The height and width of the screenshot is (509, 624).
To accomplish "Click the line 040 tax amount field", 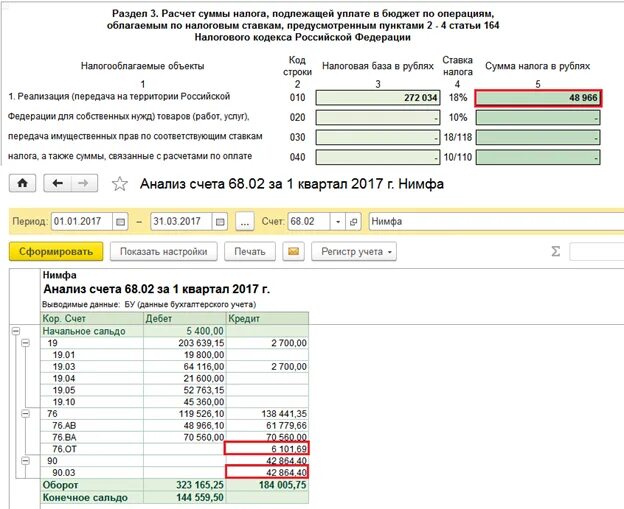I will (x=538, y=157).
